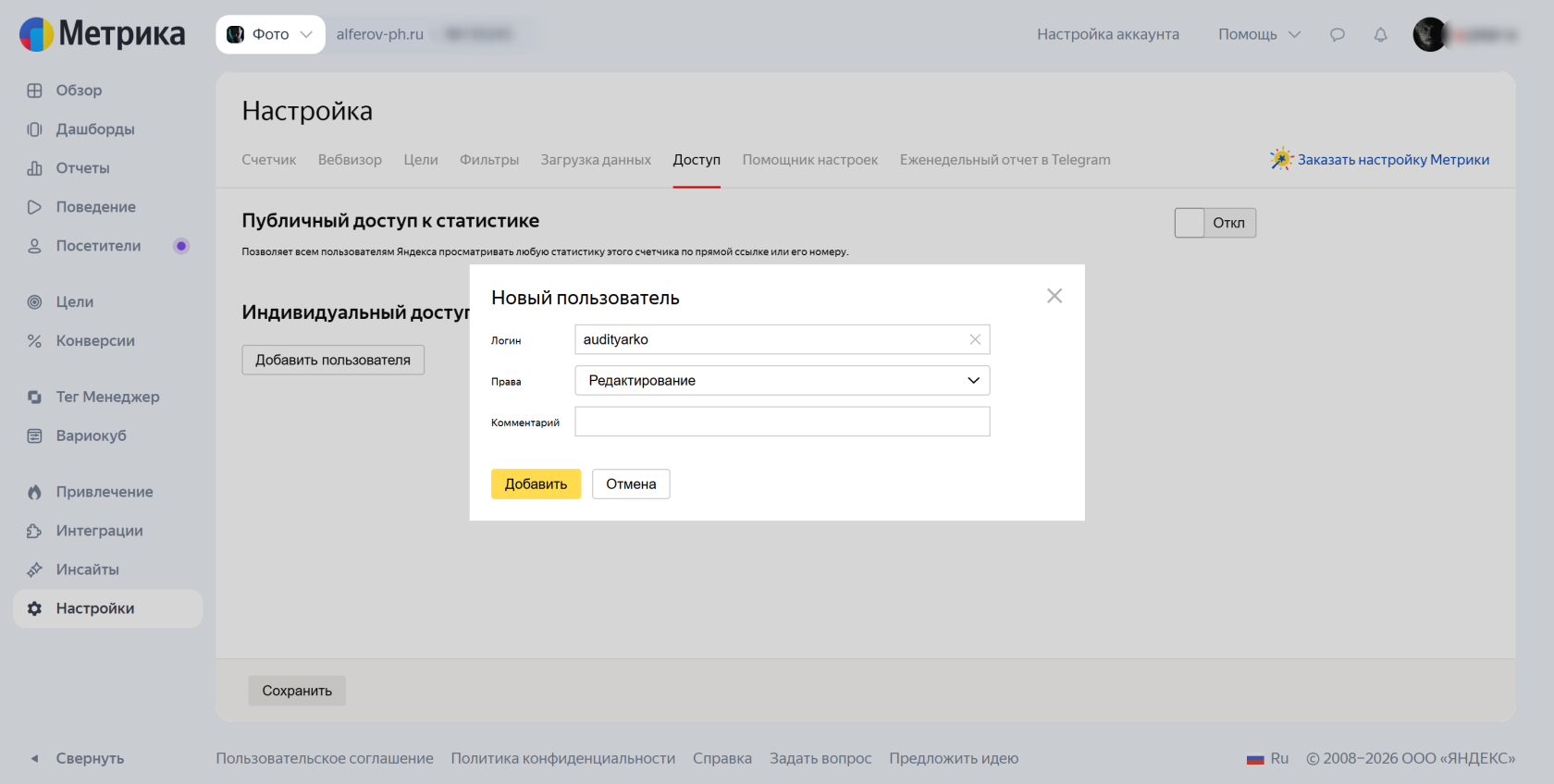Screen dimensions: 1554x784
Task: Open the Инсайты sparkle icon
Action: 34,570
